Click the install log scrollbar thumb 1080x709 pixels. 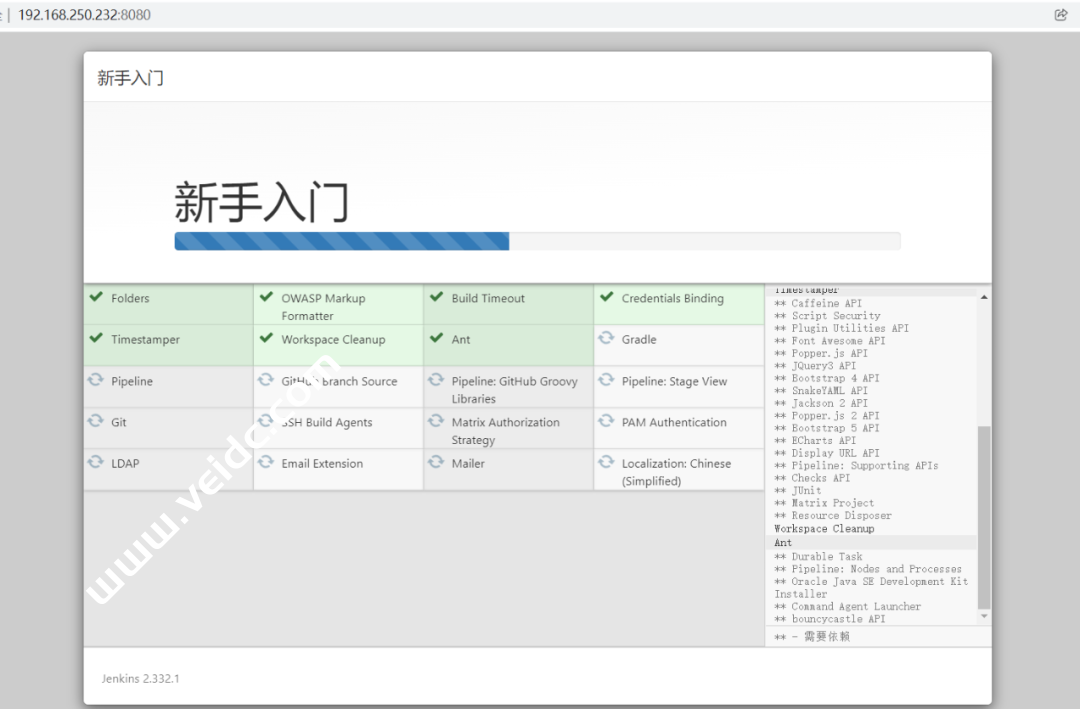[x=984, y=515]
